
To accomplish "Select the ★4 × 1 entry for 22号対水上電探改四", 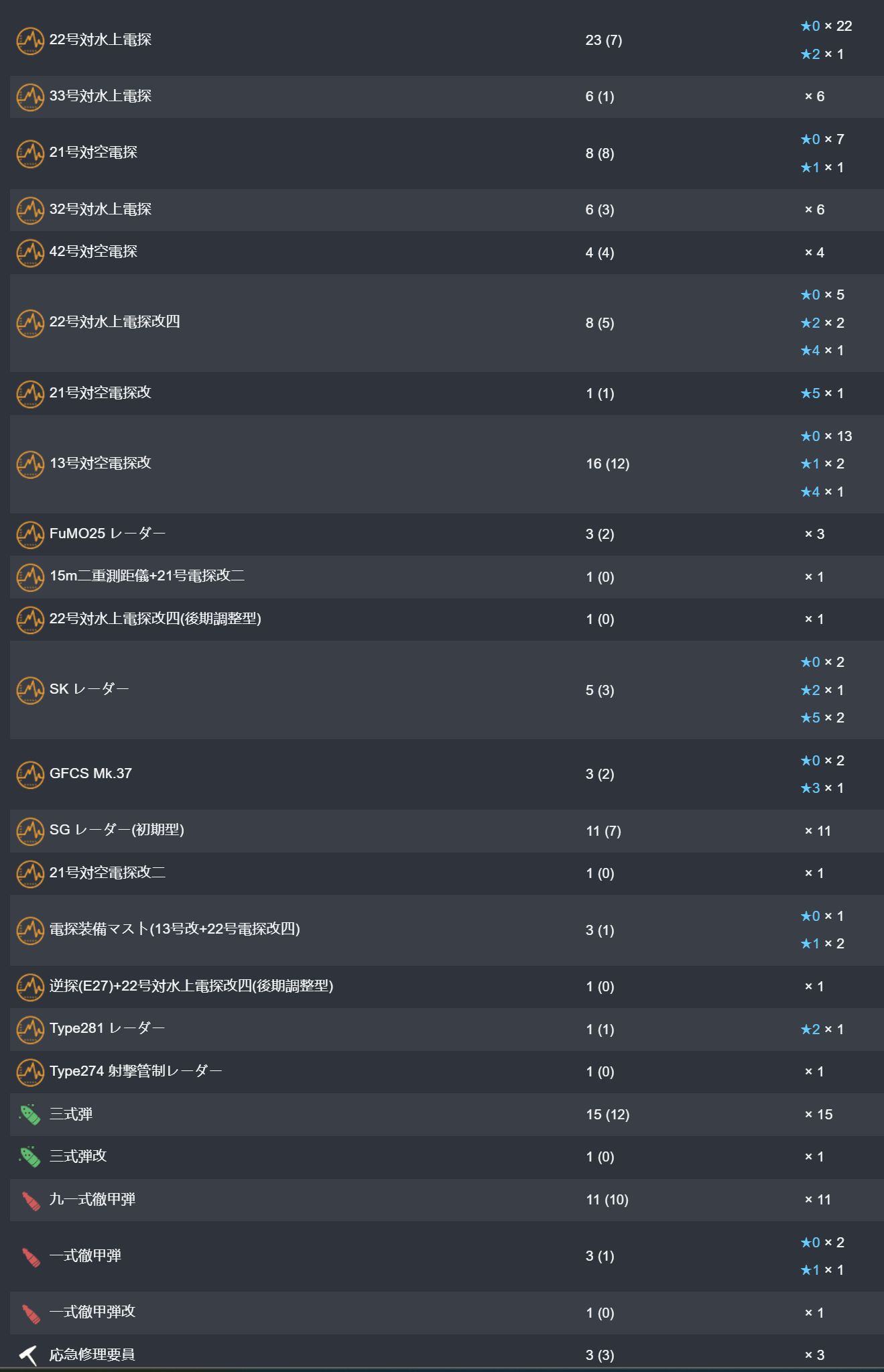I will [x=822, y=351].
